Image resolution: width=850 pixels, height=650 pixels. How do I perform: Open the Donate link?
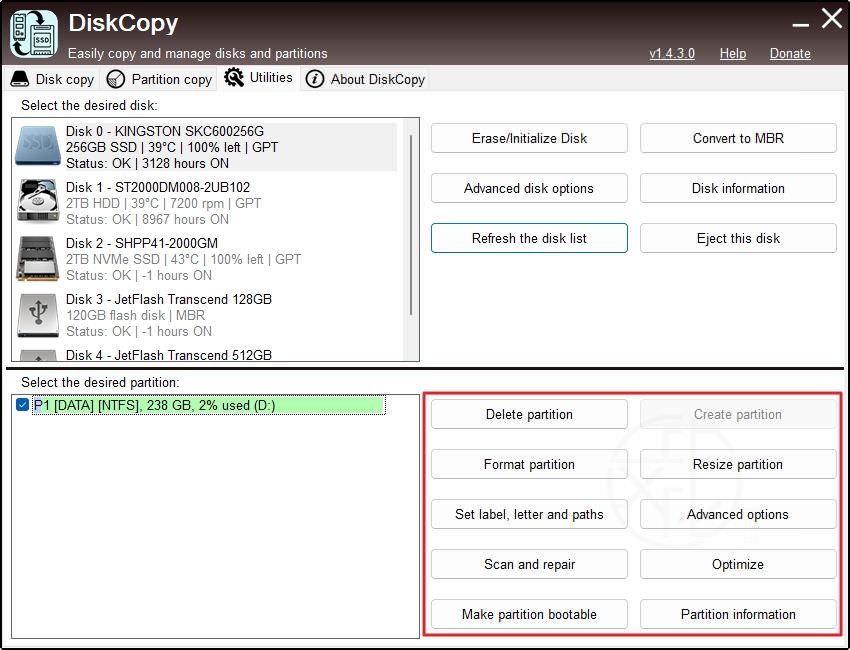tap(790, 53)
